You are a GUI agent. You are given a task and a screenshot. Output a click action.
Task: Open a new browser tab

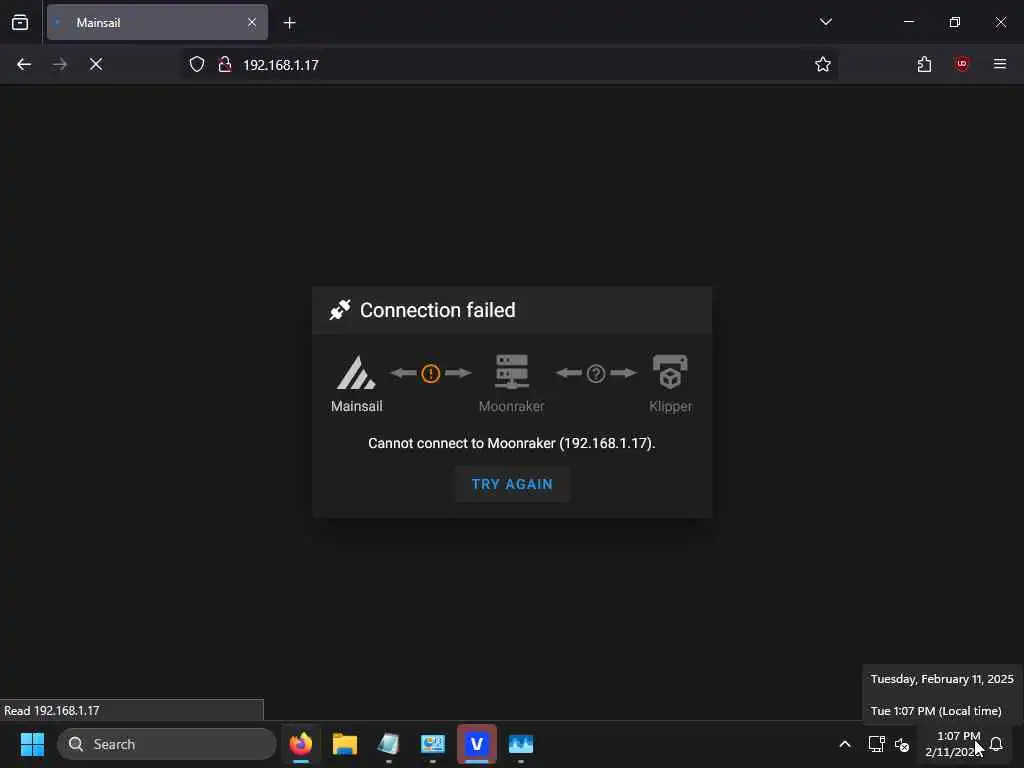(289, 23)
